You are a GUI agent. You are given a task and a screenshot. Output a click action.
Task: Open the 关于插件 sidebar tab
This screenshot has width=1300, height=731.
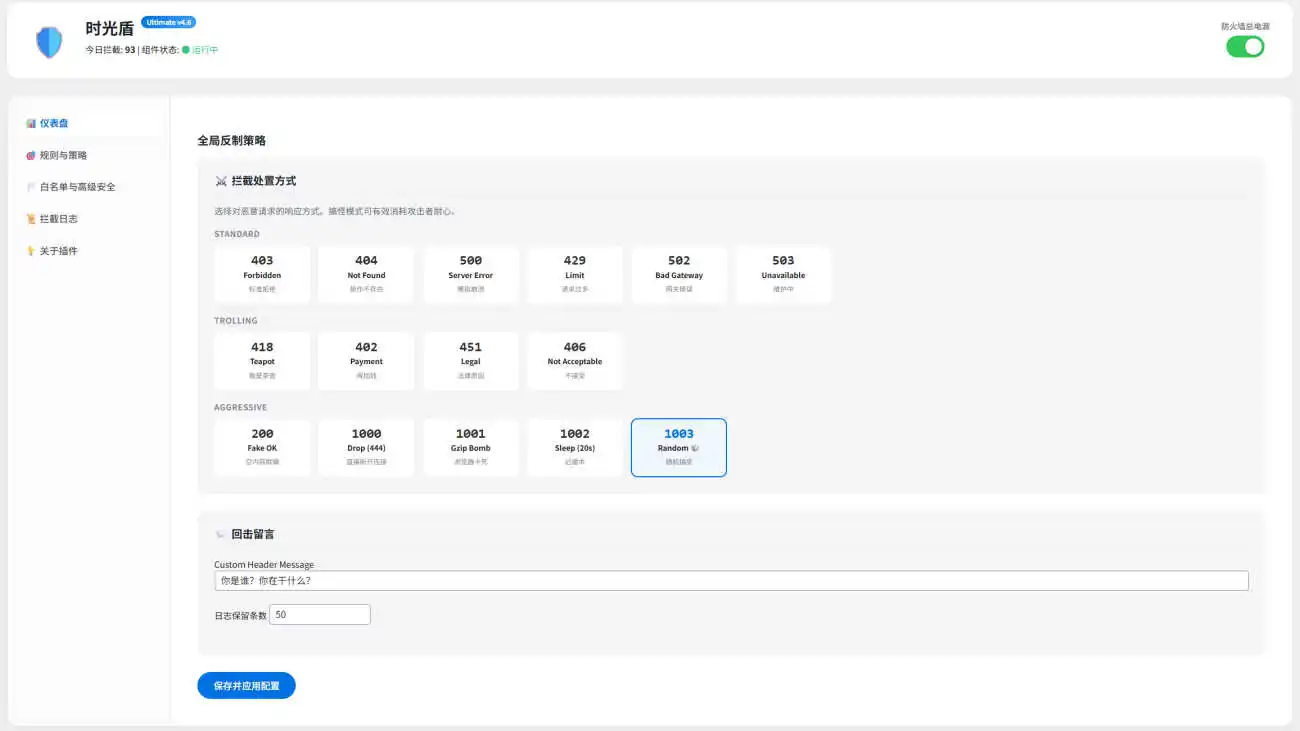(x=58, y=251)
